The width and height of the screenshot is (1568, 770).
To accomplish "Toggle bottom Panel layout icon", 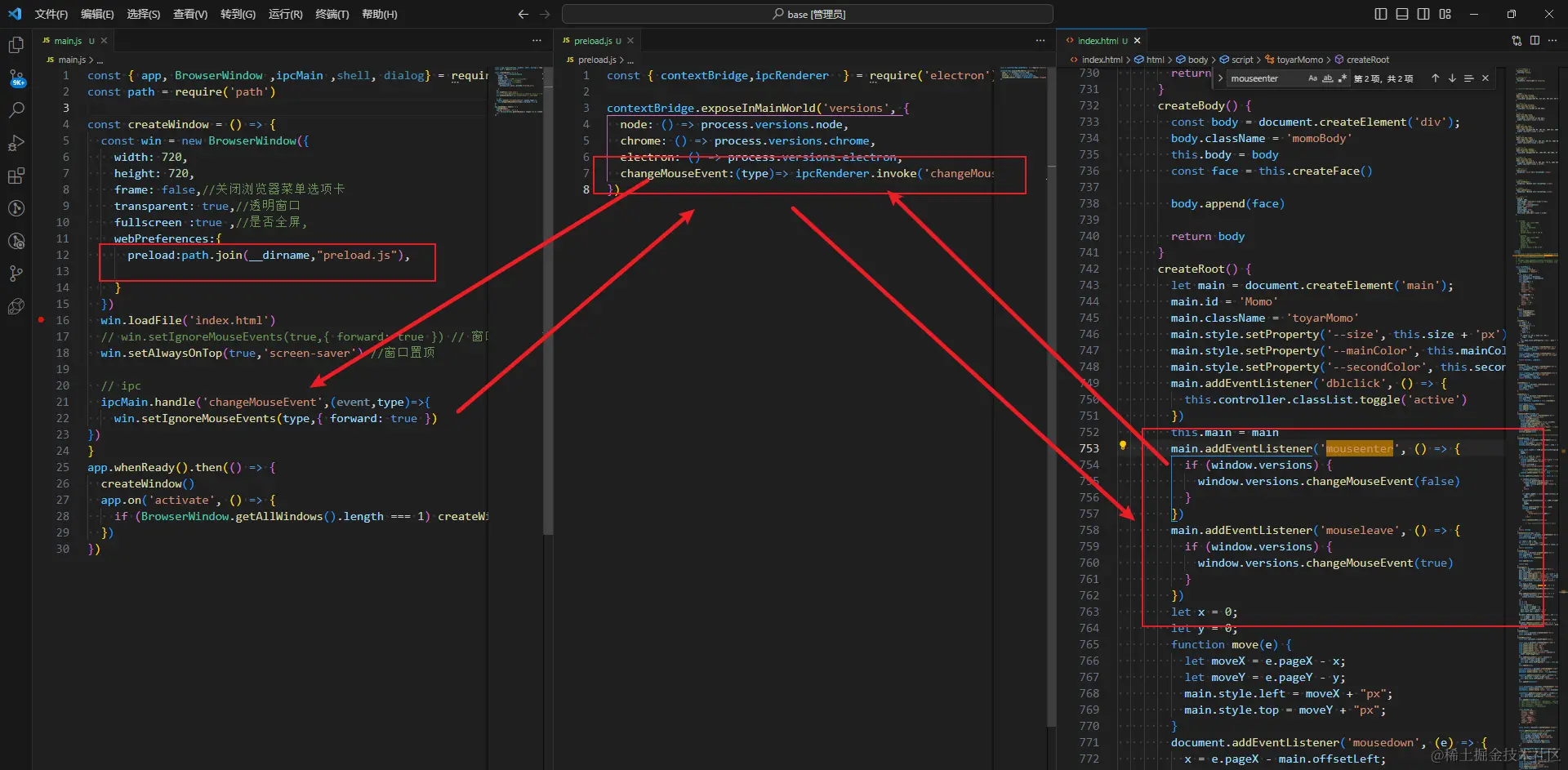I will 1402,14.
